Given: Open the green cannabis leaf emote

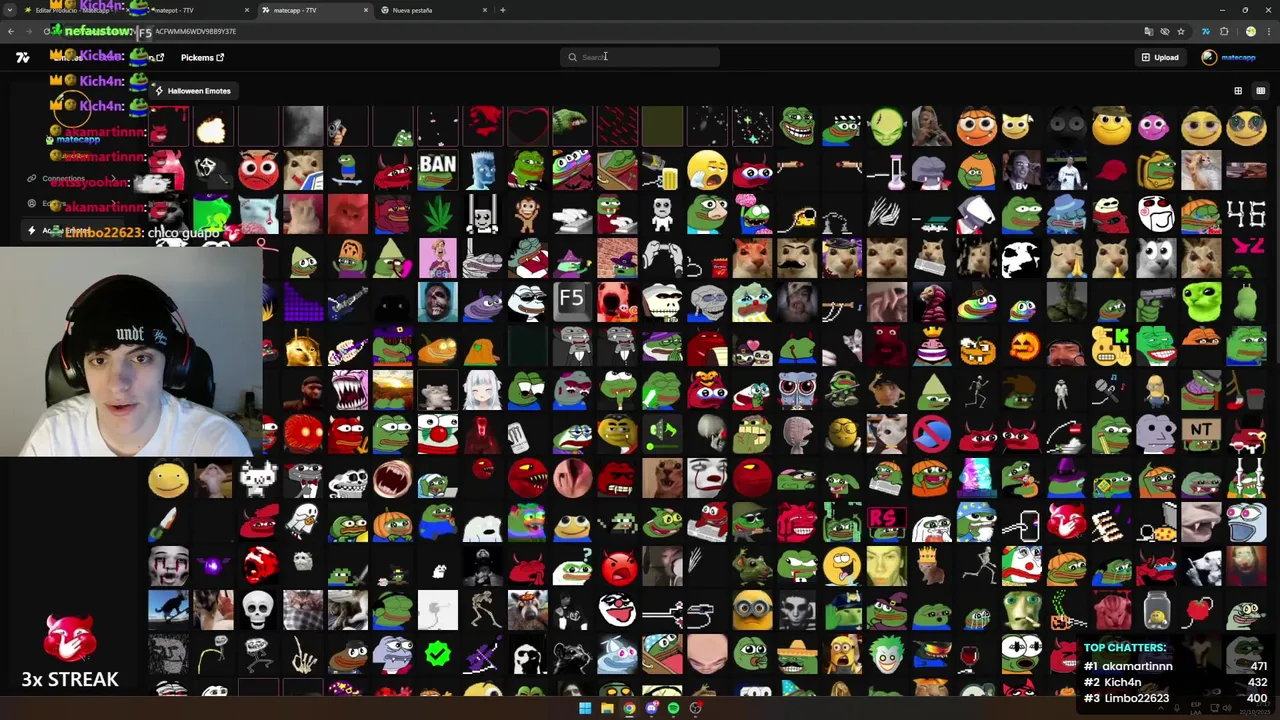Looking at the screenshot, I should coord(437,213).
